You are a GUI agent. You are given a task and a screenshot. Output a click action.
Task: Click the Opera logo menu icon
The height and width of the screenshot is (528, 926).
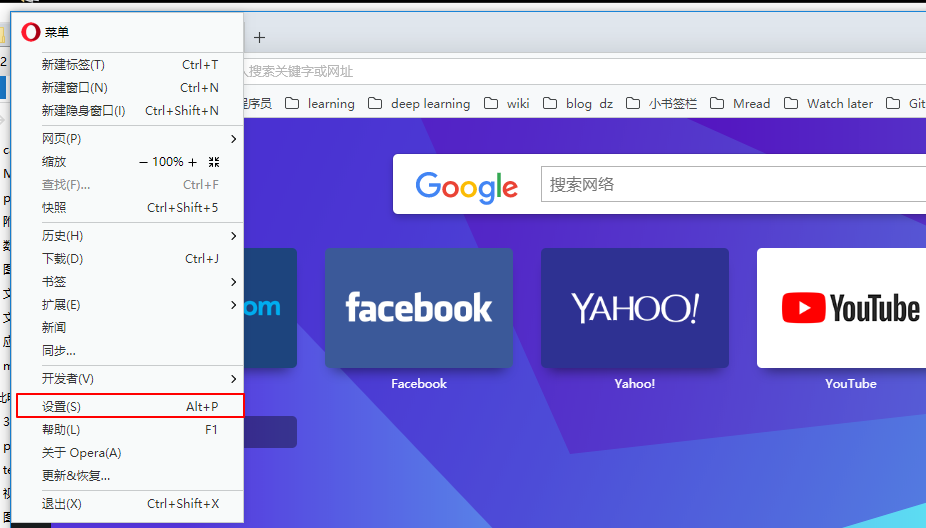pyautogui.click(x=31, y=32)
